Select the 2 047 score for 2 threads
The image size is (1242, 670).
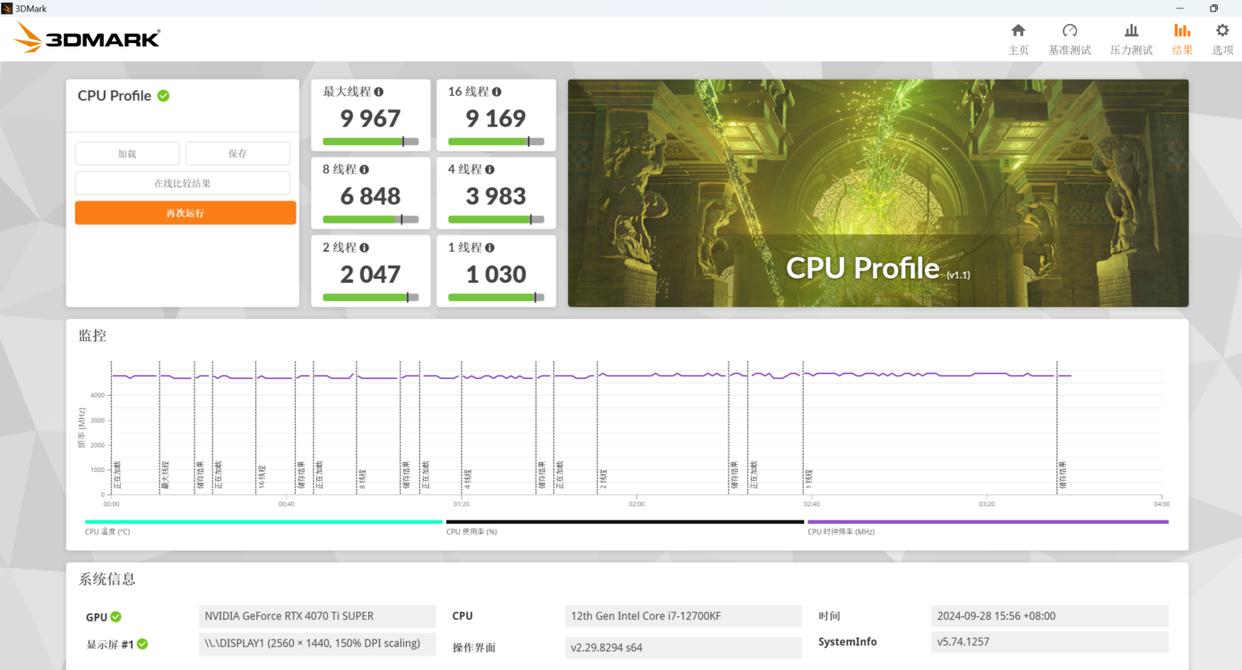(x=370, y=275)
